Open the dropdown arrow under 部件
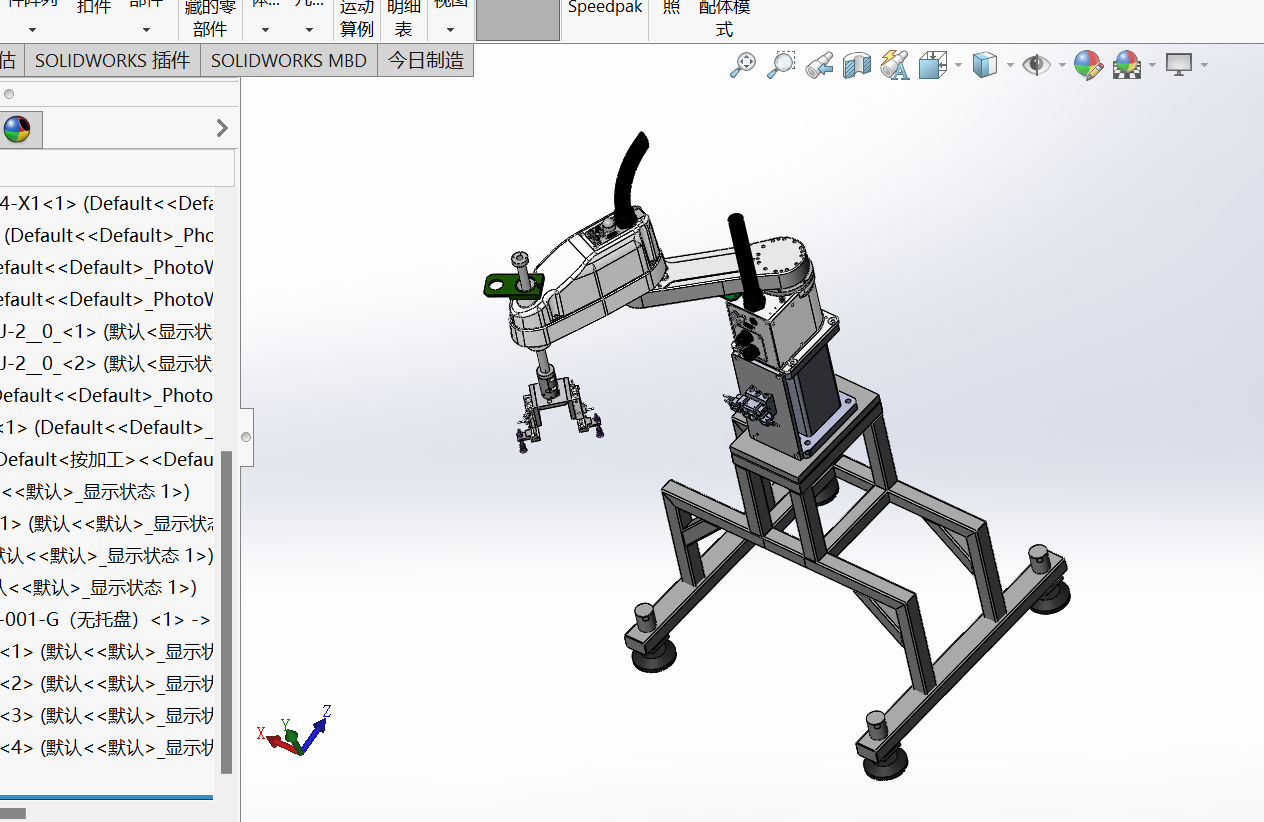Image resolution: width=1264 pixels, height=822 pixels. pyautogui.click(x=146, y=30)
